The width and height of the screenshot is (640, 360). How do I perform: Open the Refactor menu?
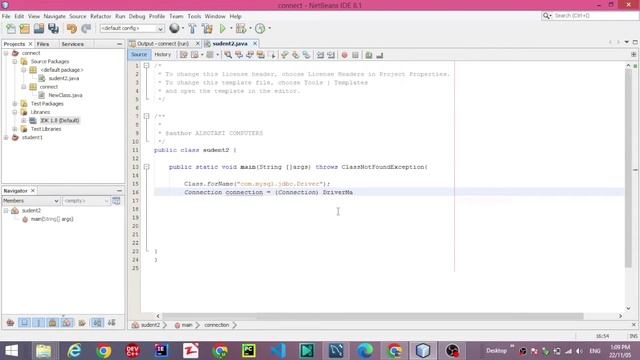(100, 16)
